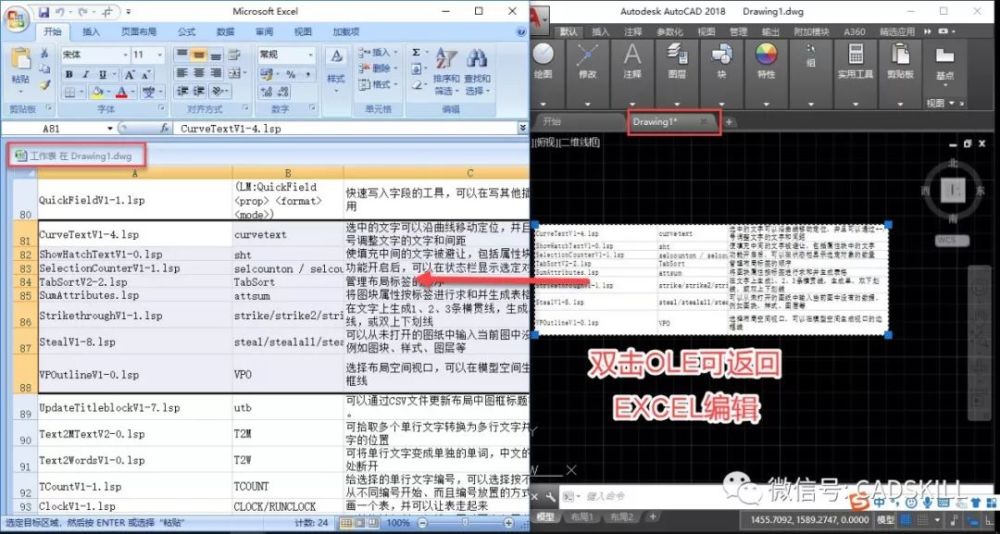Toggle middle vertical alignment in Excel
This screenshot has width=1000, height=534.
pos(198,55)
